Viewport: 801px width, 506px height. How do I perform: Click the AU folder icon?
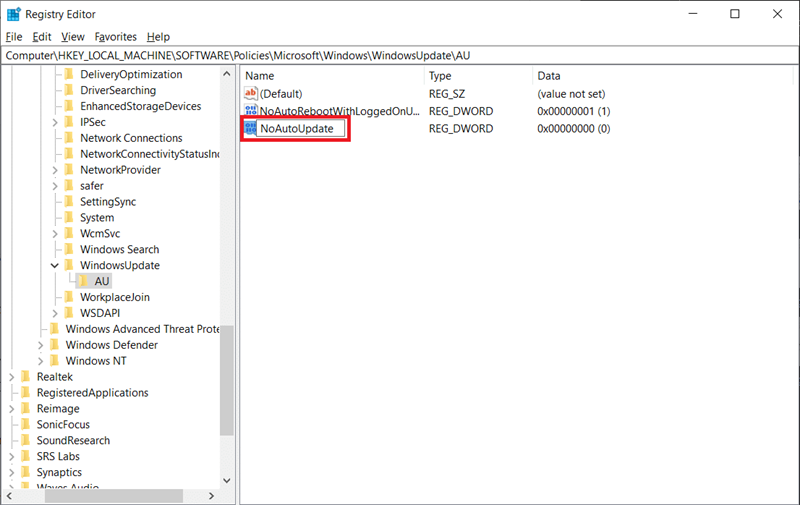83,281
